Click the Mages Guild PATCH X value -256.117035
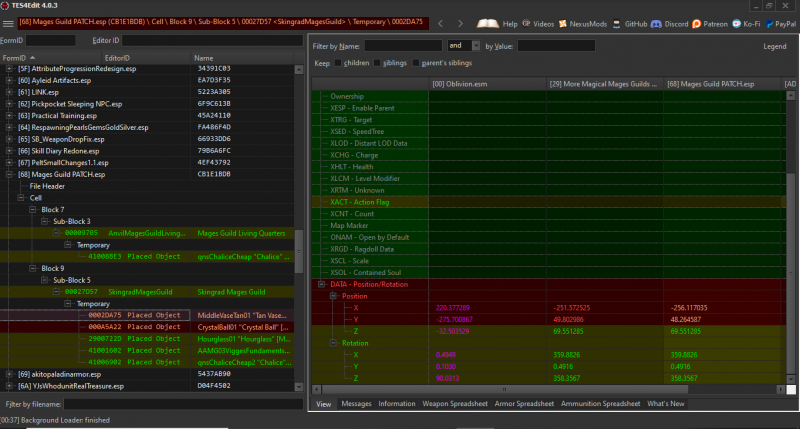 [689, 308]
